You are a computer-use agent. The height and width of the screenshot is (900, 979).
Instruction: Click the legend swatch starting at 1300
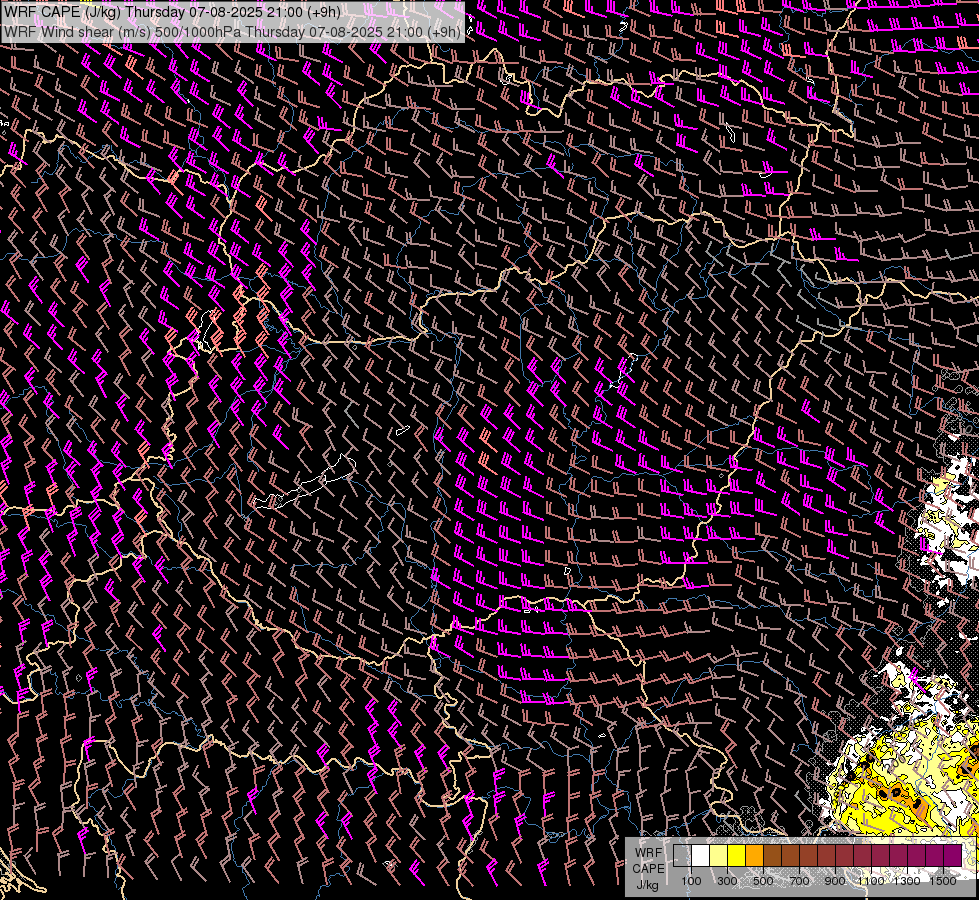click(x=917, y=856)
